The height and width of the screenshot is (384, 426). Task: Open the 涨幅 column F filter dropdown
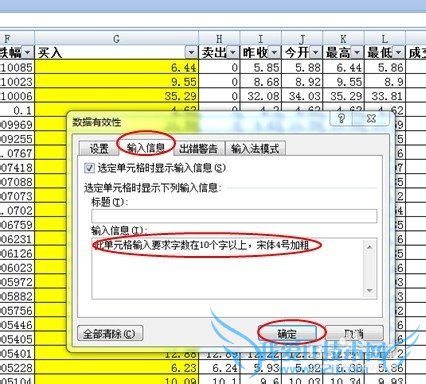[x=28, y=53]
